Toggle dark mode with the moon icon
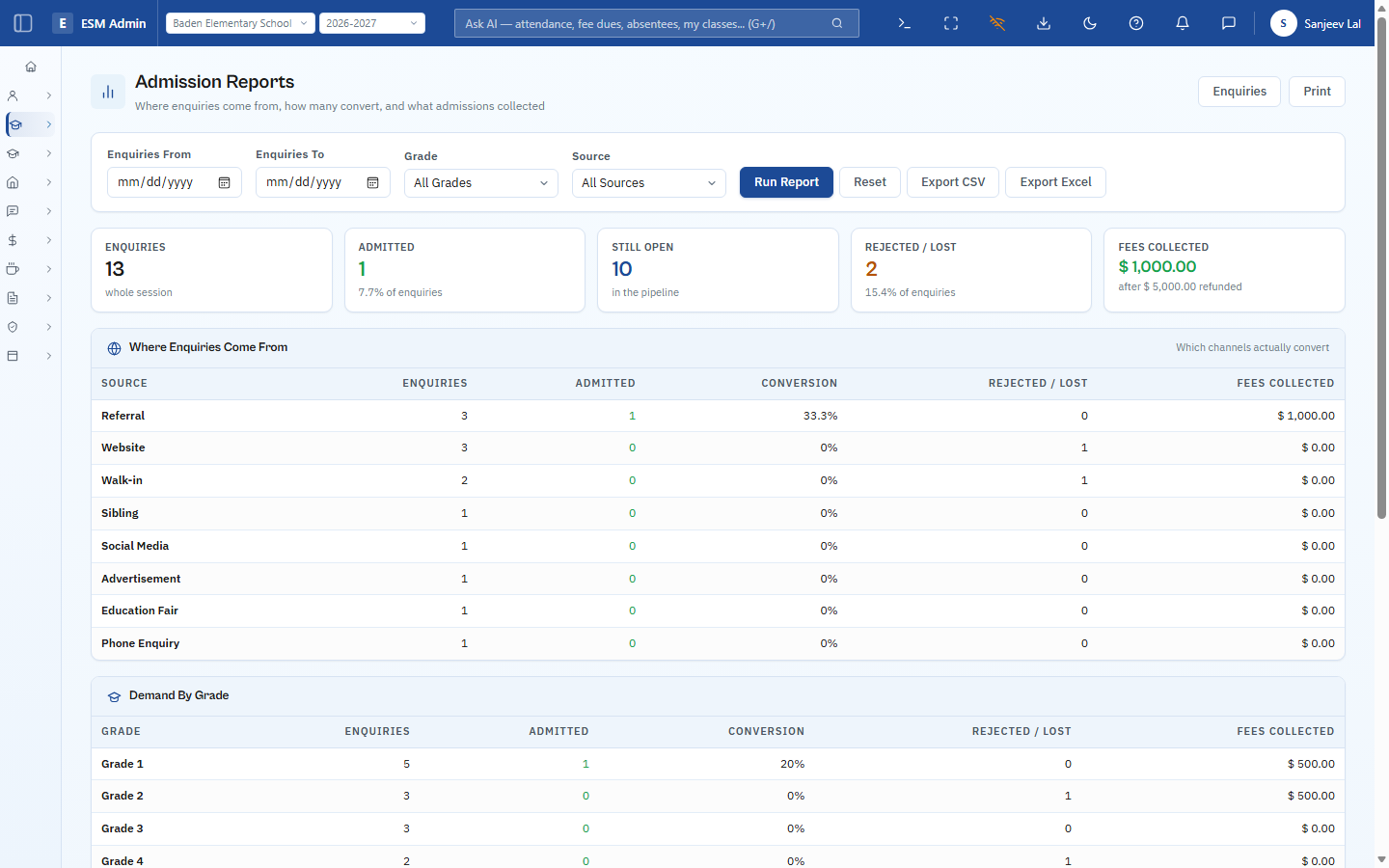 1090,23
